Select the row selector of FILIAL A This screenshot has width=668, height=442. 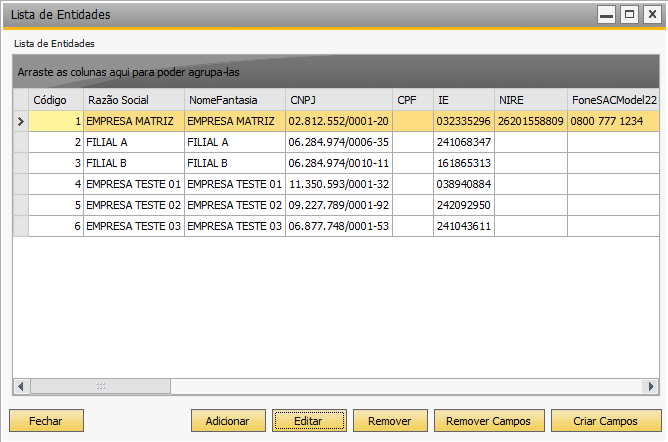click(x=21, y=142)
